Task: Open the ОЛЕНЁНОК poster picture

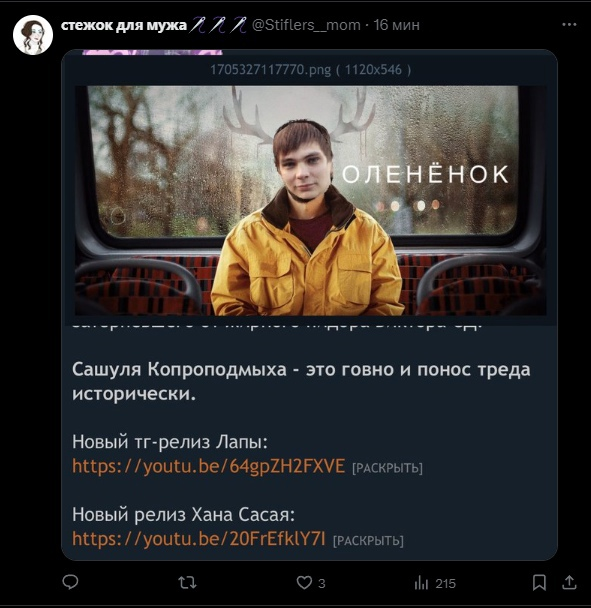Action: point(310,200)
